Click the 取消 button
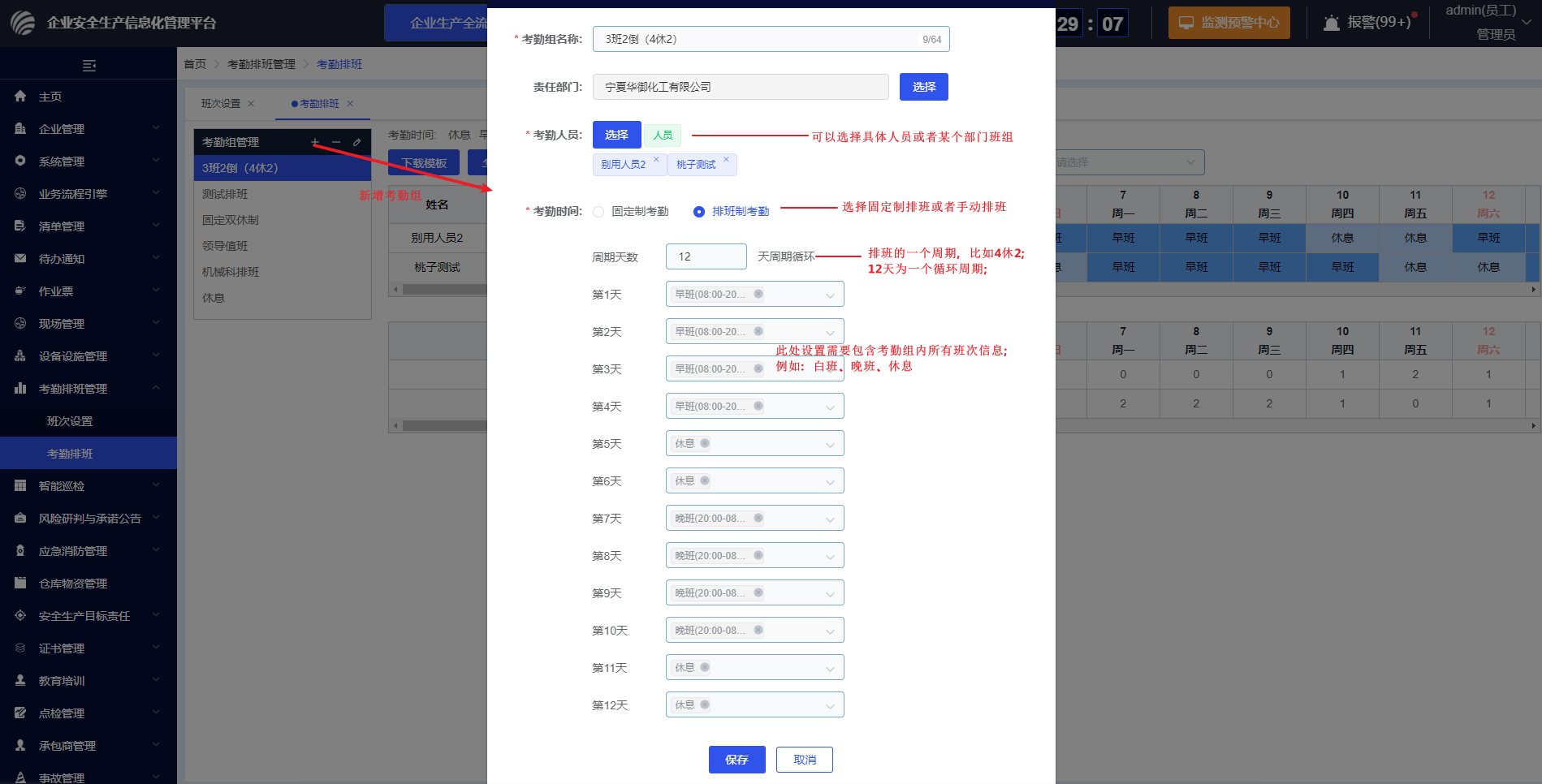The height and width of the screenshot is (784, 1542). point(805,760)
